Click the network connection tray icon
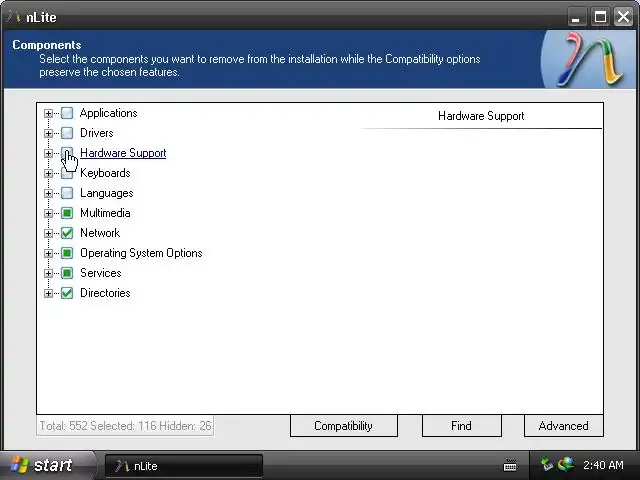 pos(547,464)
